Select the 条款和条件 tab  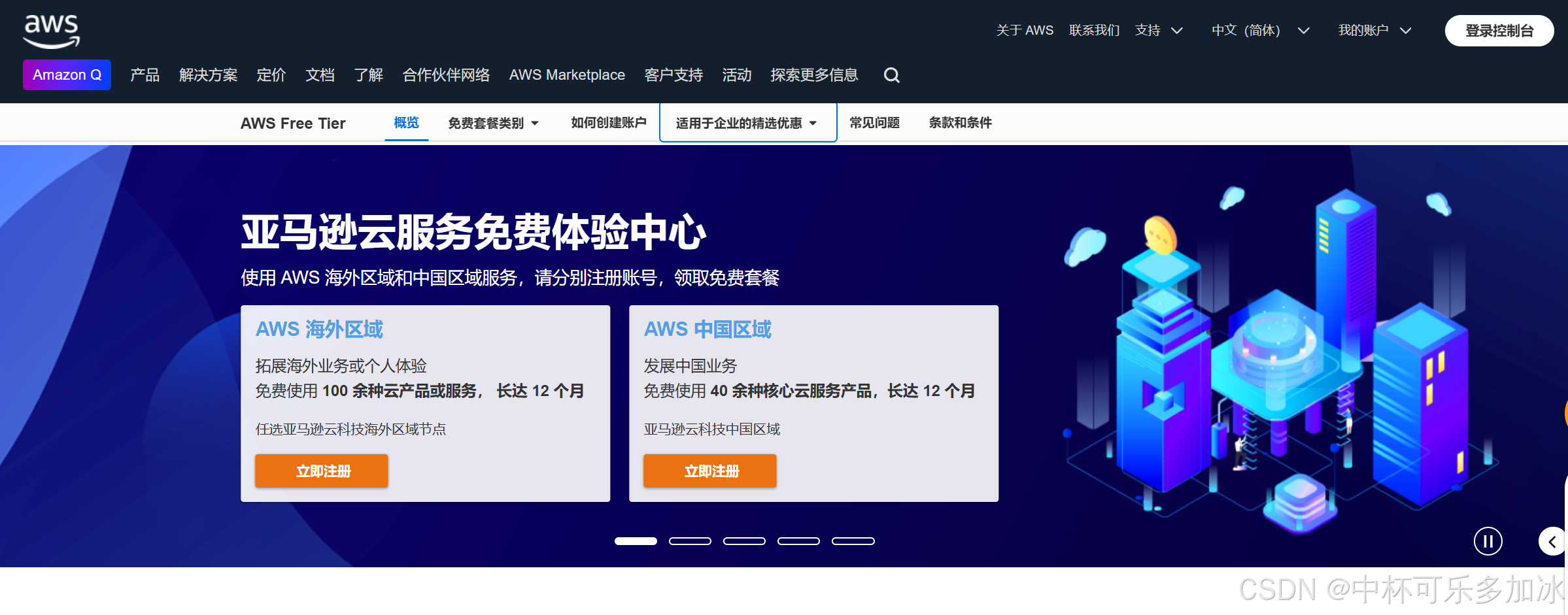960,123
